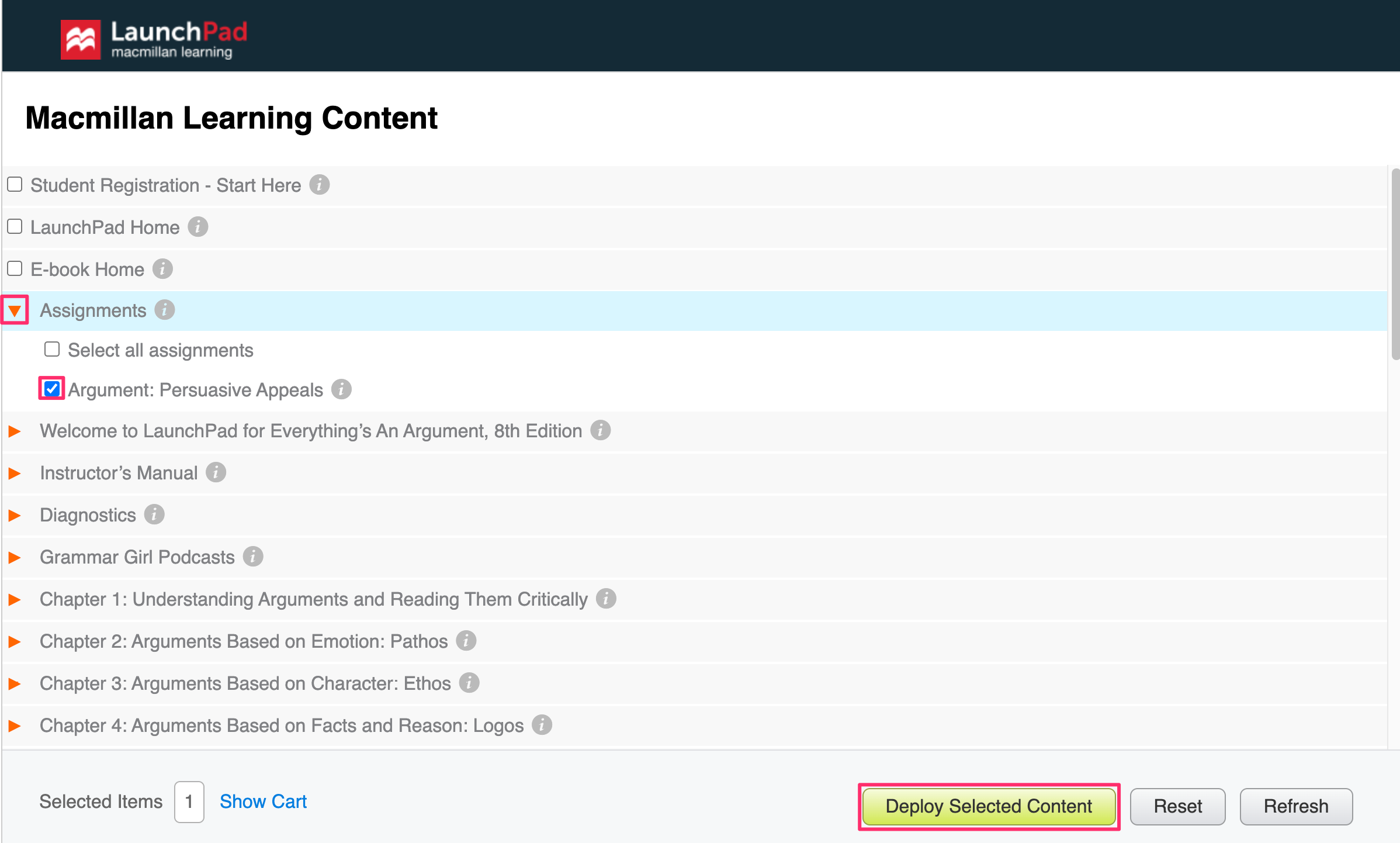The width and height of the screenshot is (1400, 843).
Task: Click info icon beside Student Registration
Action: pyautogui.click(x=319, y=185)
